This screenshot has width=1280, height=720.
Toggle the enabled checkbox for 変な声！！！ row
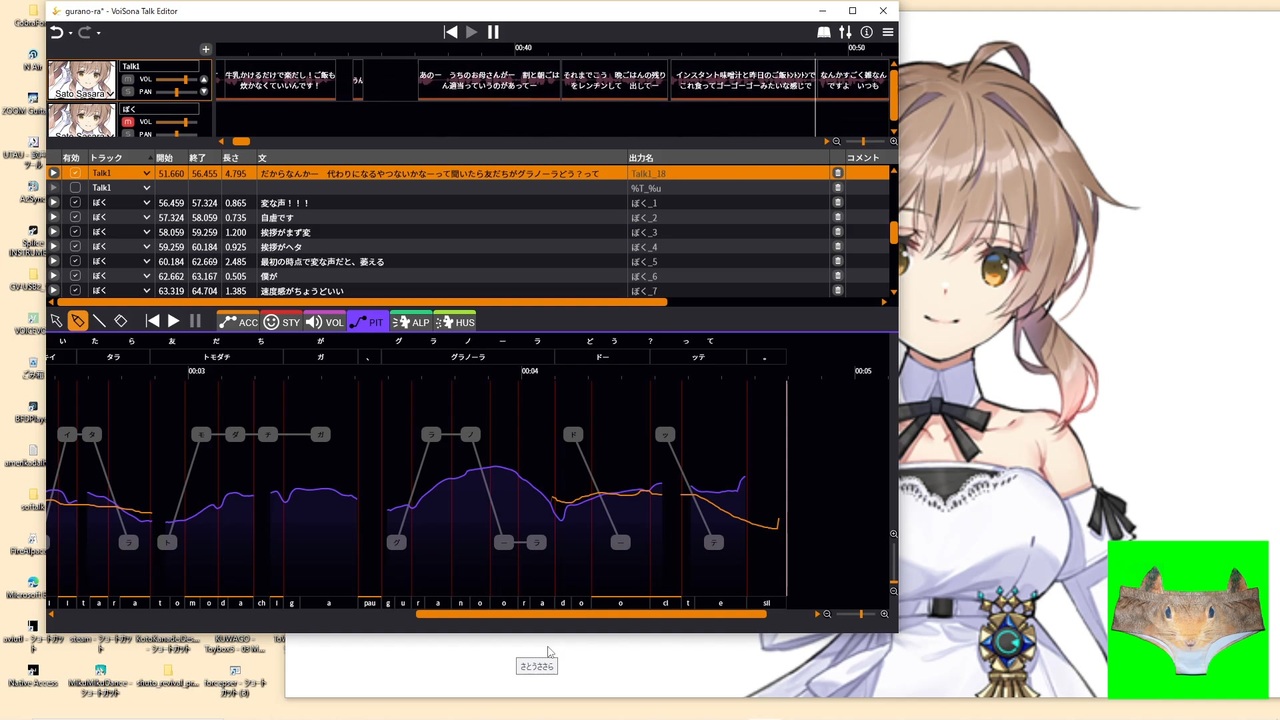coord(75,203)
